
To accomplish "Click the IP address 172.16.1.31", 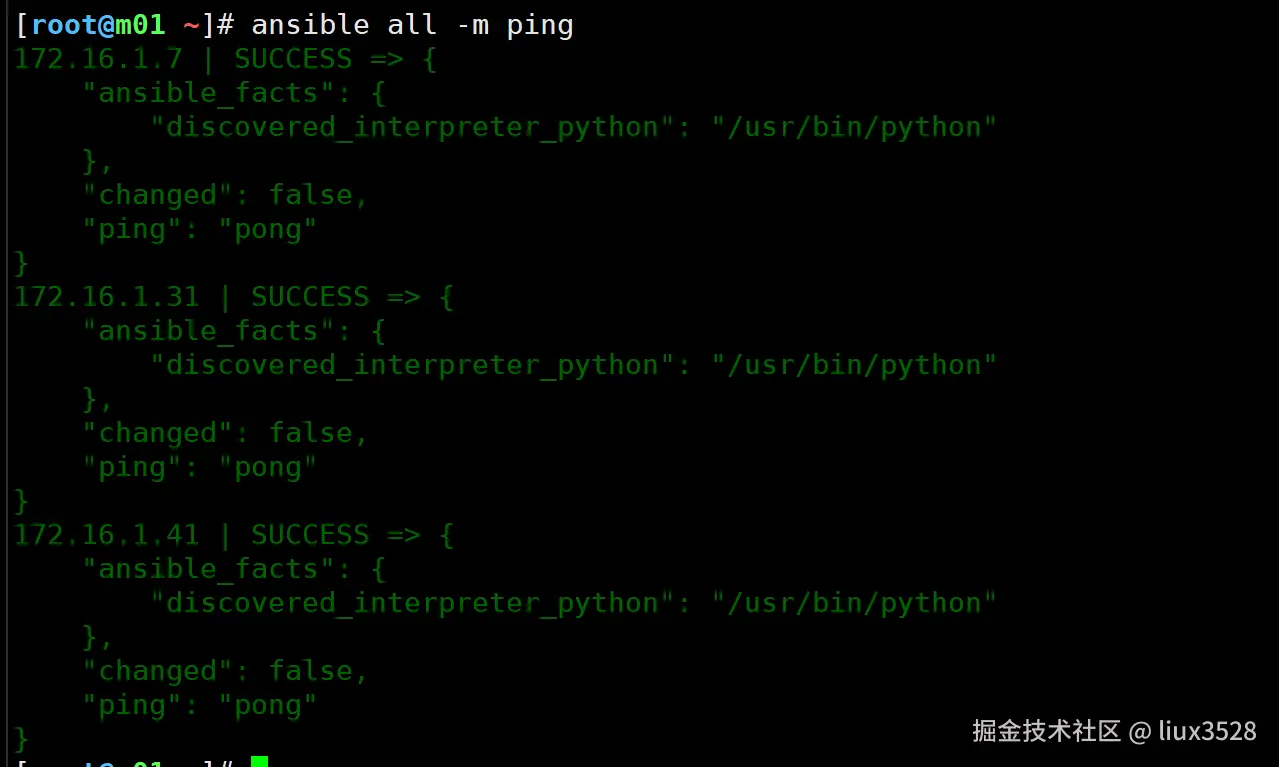I will [106, 297].
